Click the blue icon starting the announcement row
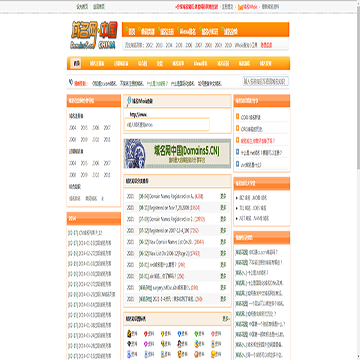The width and height of the screenshot is (360, 360). [x=71, y=82]
